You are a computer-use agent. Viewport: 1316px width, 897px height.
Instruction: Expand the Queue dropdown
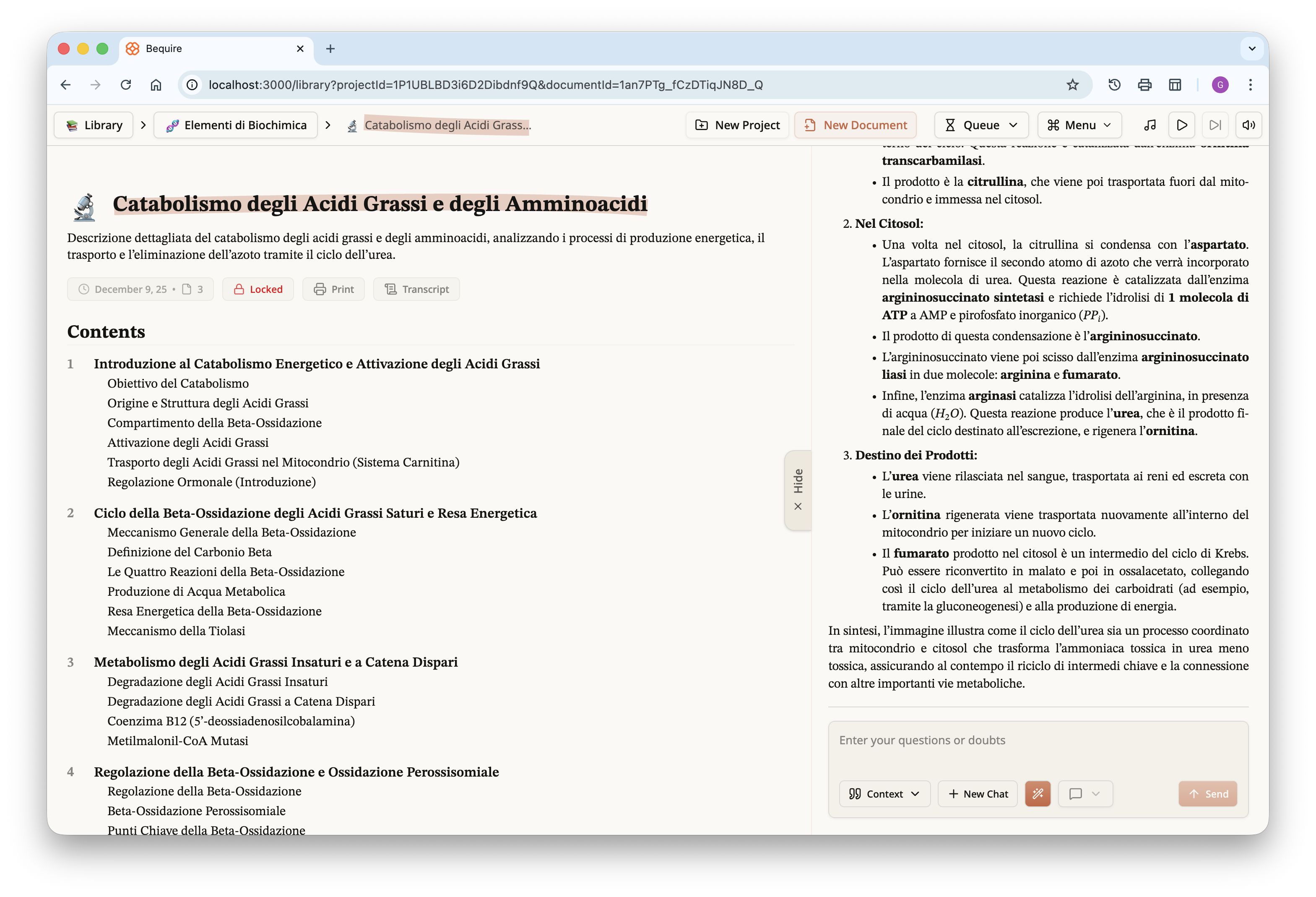(x=981, y=125)
